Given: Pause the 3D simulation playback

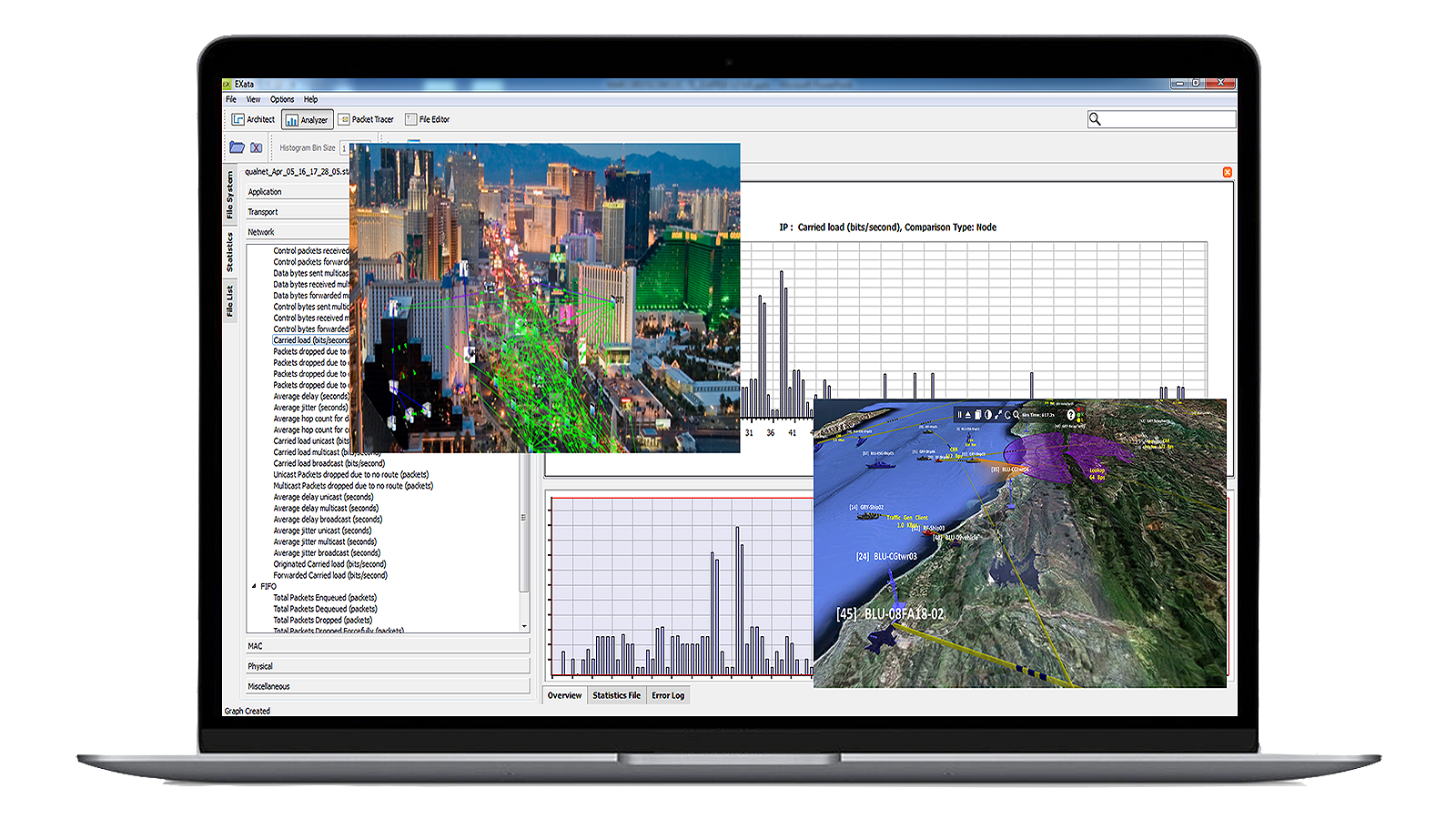Looking at the screenshot, I should tap(959, 415).
